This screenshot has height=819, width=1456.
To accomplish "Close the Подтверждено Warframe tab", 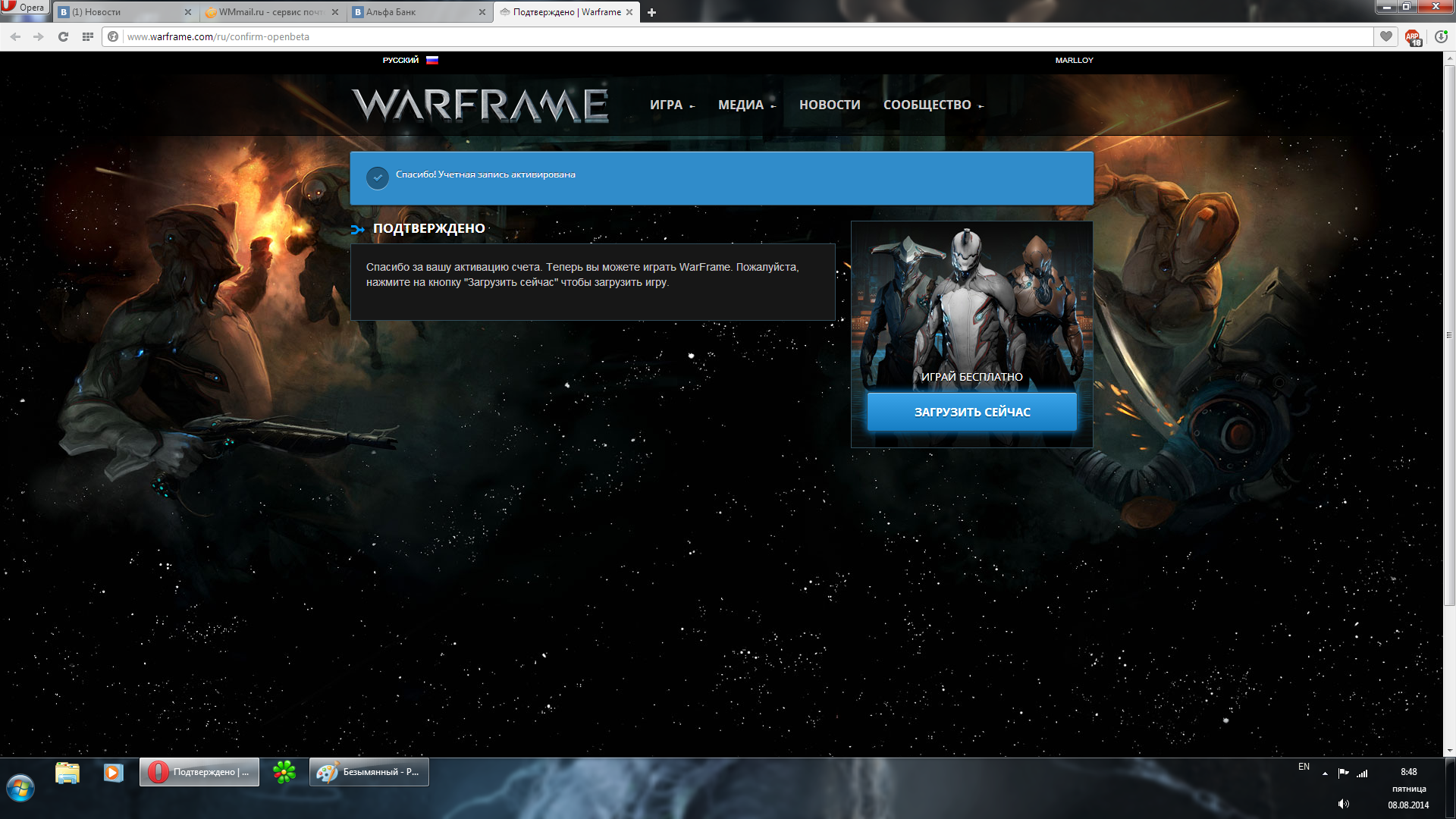I will click(629, 12).
